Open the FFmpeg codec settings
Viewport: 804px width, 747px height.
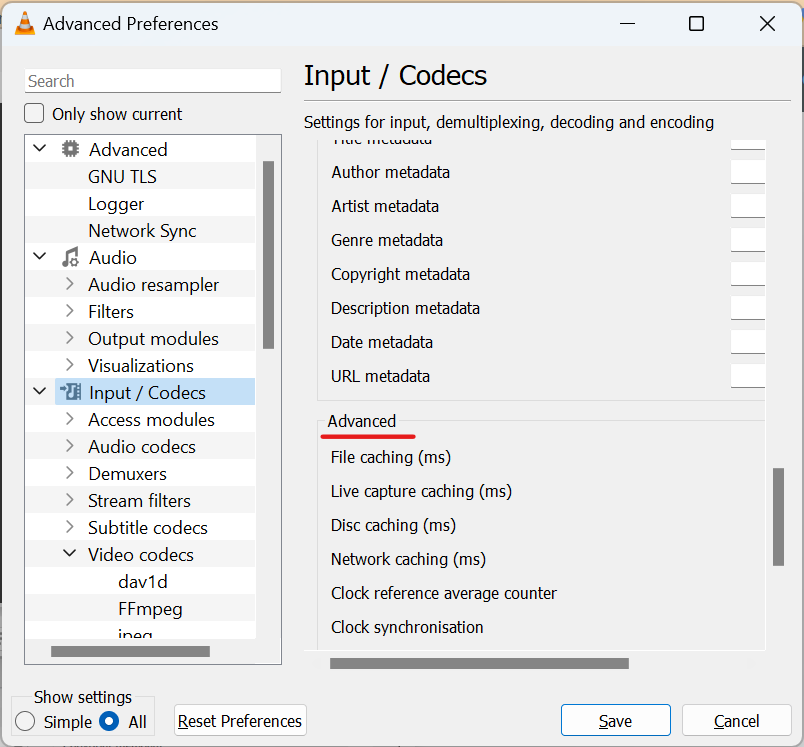click(x=150, y=608)
